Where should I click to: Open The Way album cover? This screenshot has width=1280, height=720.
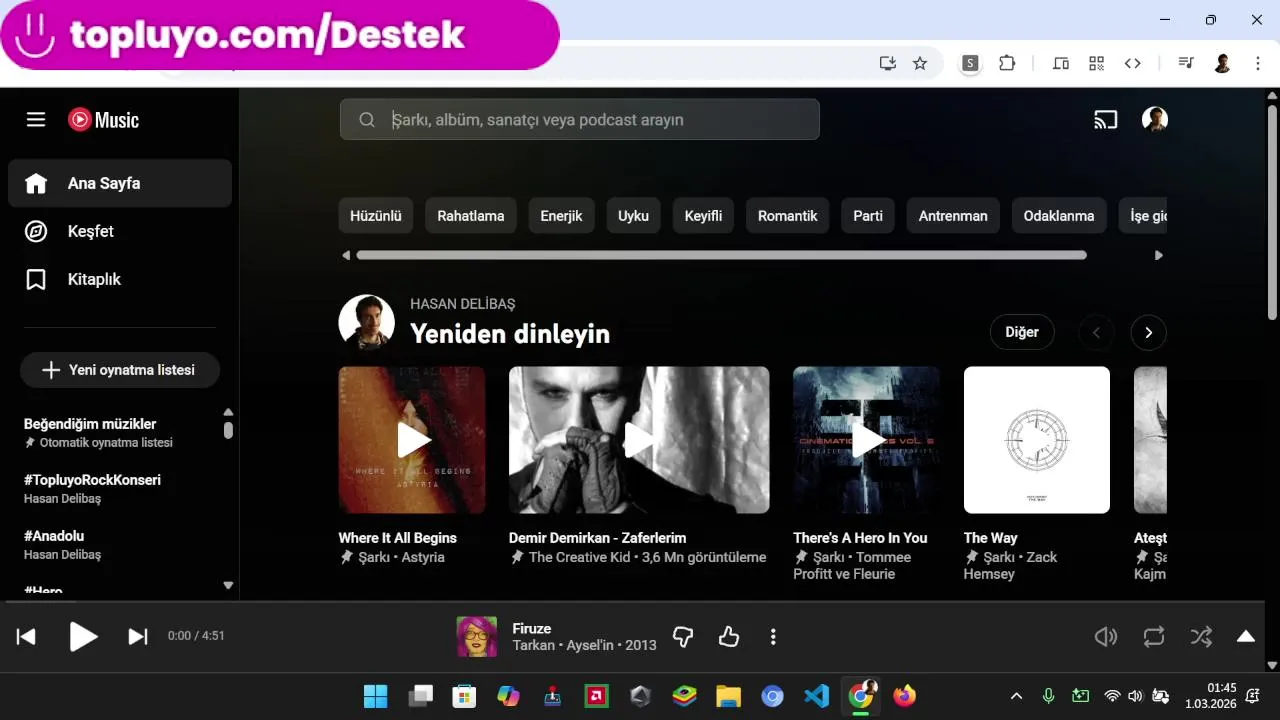(1037, 440)
